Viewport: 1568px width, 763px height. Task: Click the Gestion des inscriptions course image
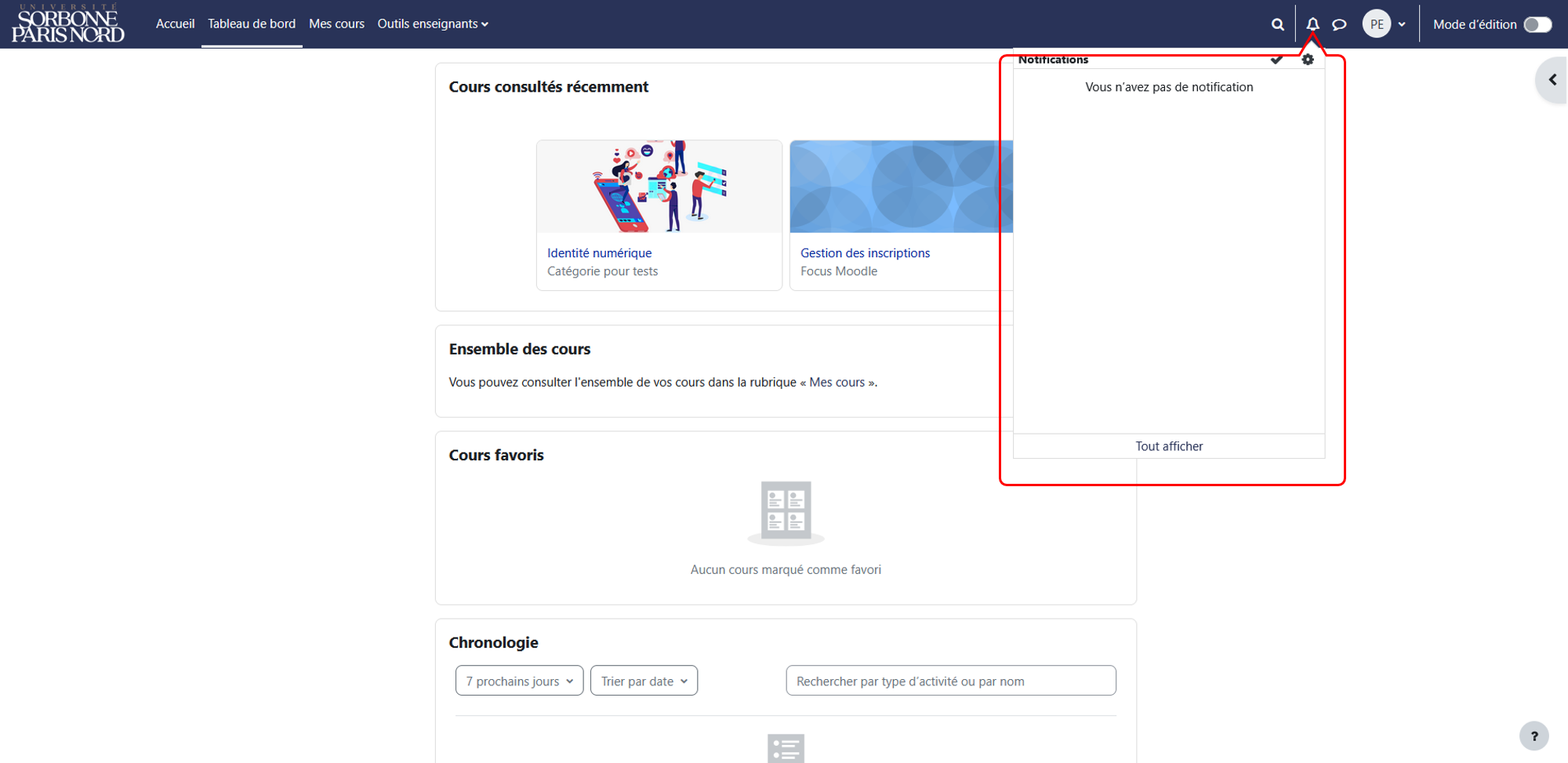tap(902, 187)
